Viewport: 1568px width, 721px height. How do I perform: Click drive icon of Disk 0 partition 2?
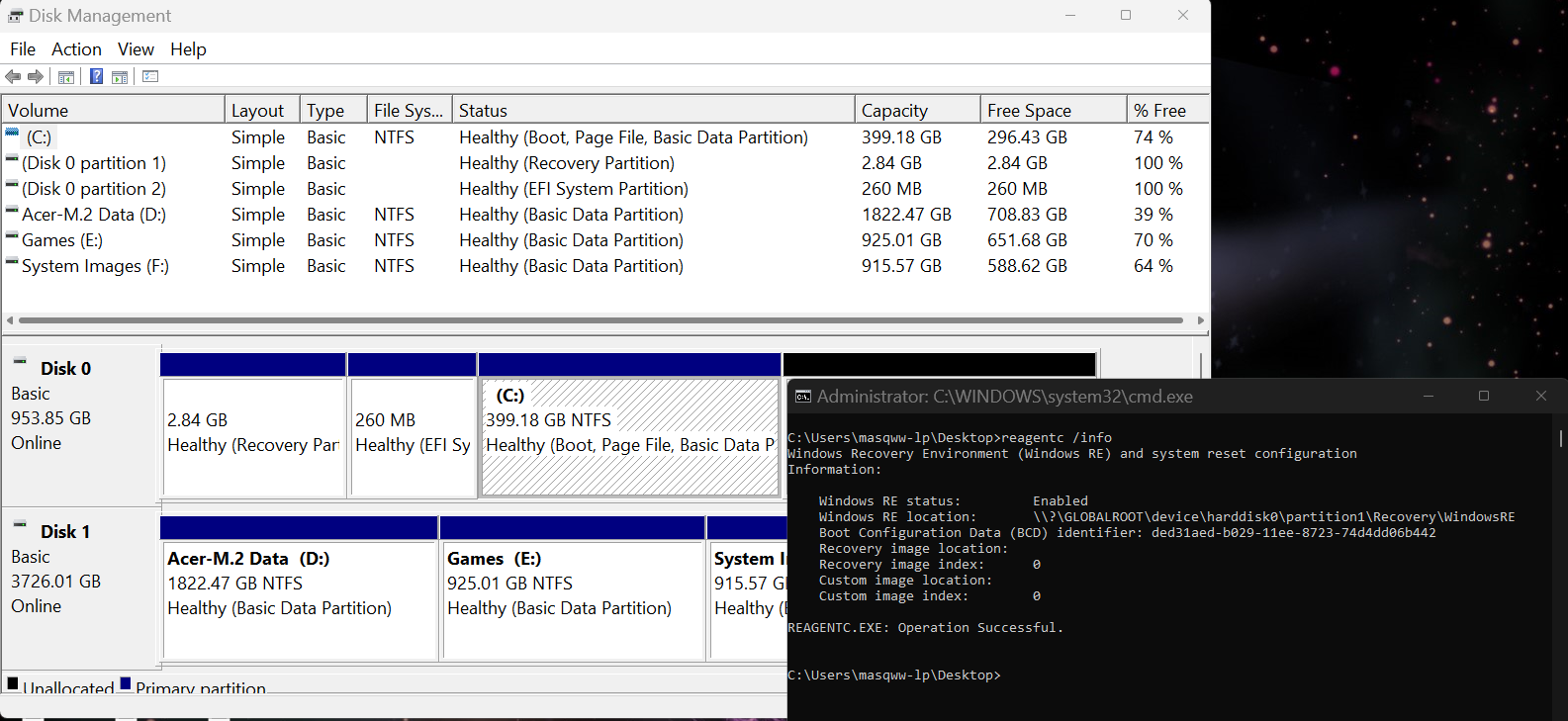click(12, 184)
